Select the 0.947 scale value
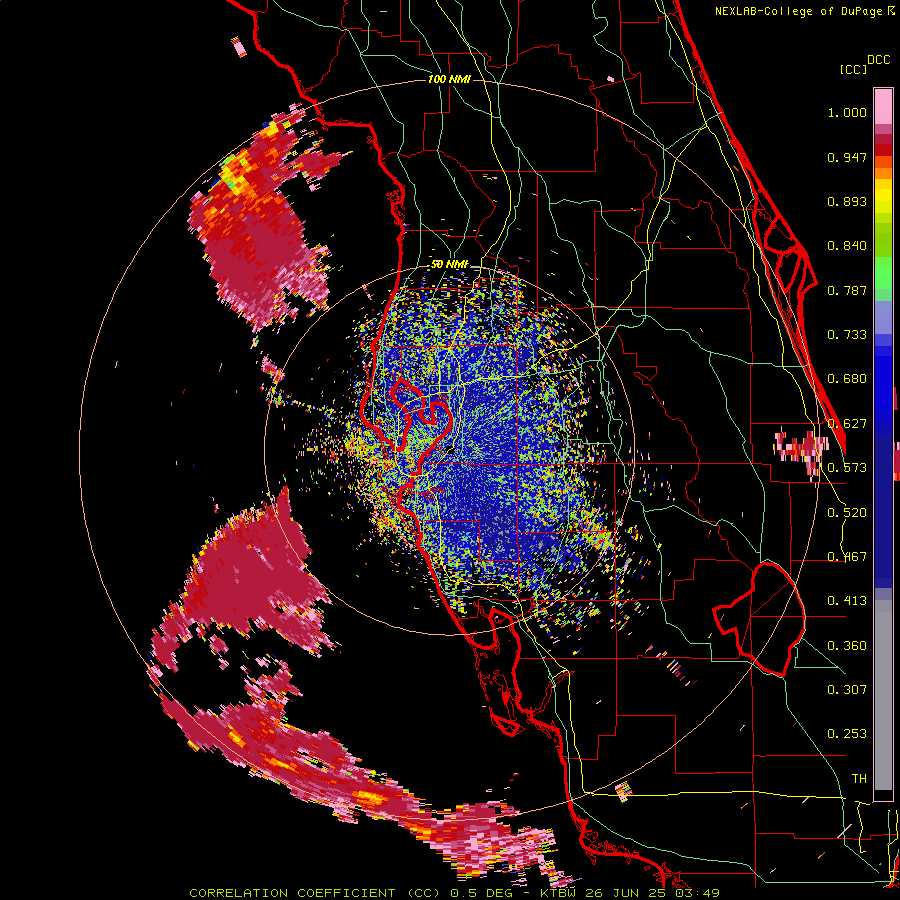Image resolution: width=900 pixels, height=900 pixels. [x=847, y=157]
